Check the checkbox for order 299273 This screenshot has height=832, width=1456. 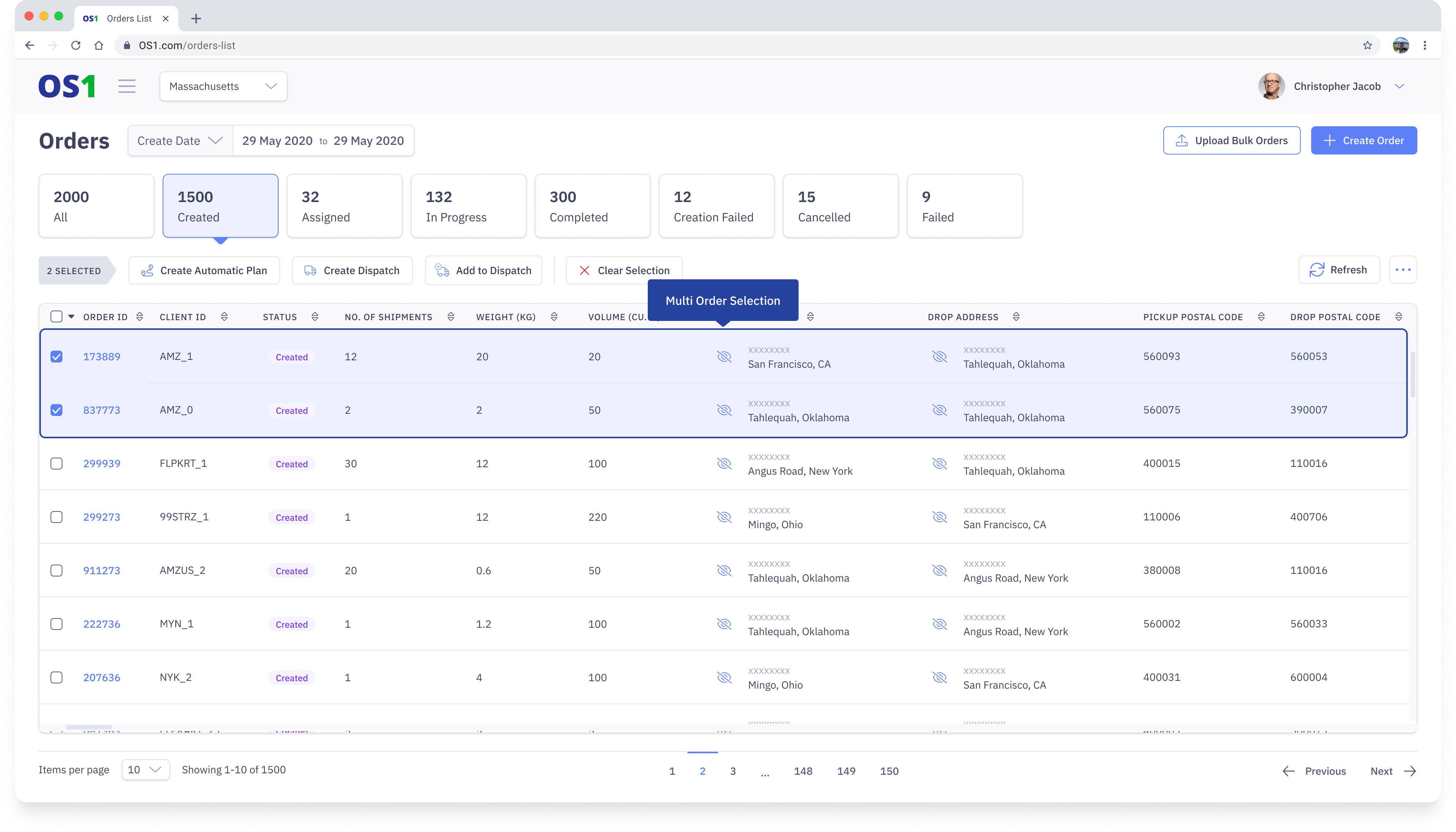tap(56, 517)
